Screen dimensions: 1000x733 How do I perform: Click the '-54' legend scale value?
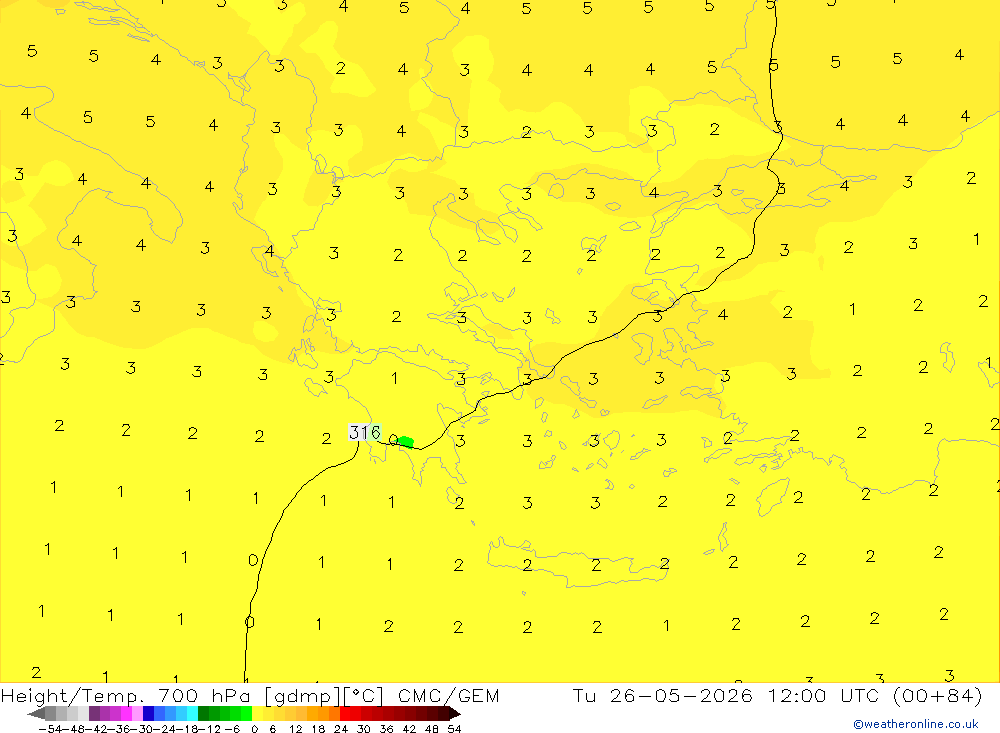pos(50,729)
